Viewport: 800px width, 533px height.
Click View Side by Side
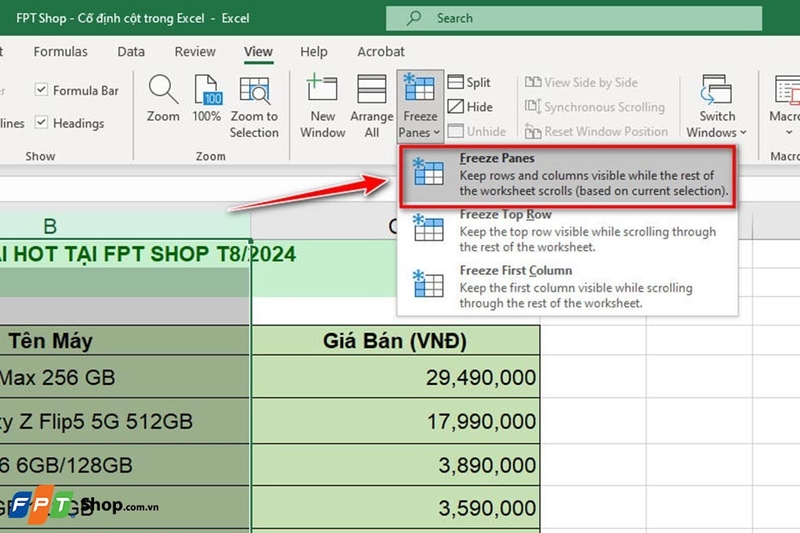click(581, 82)
